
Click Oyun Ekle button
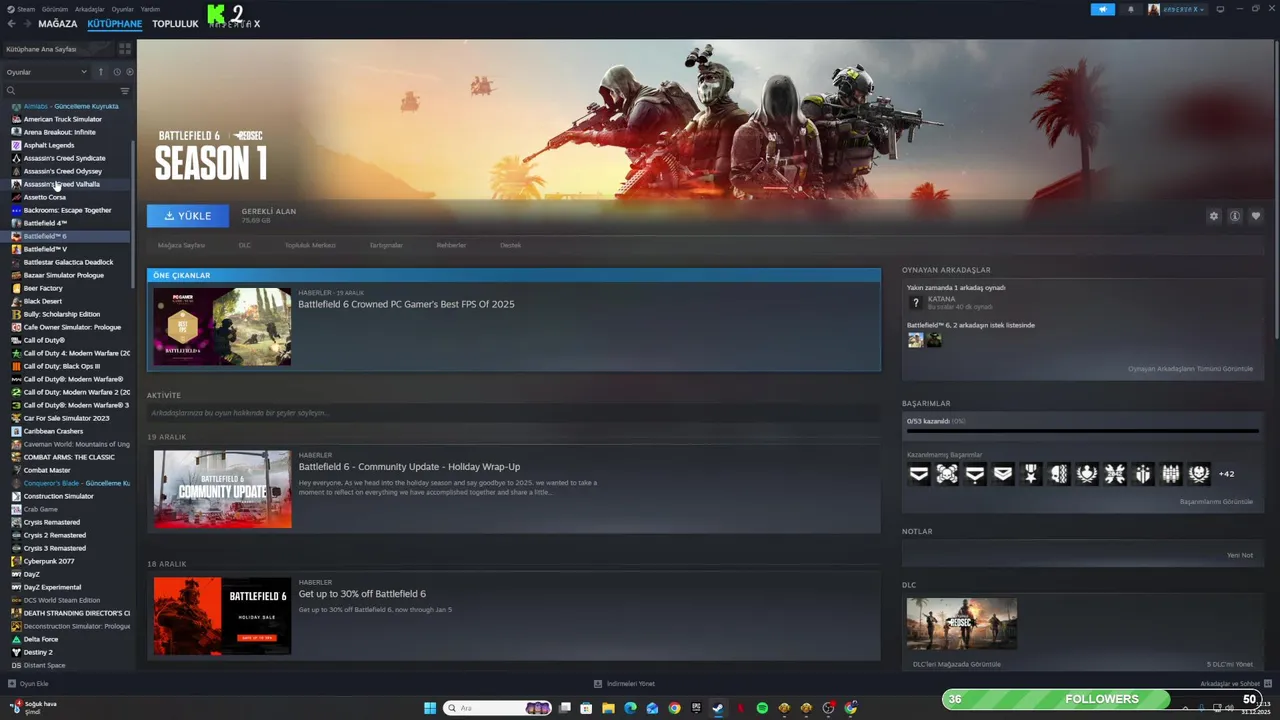click(x=28, y=684)
